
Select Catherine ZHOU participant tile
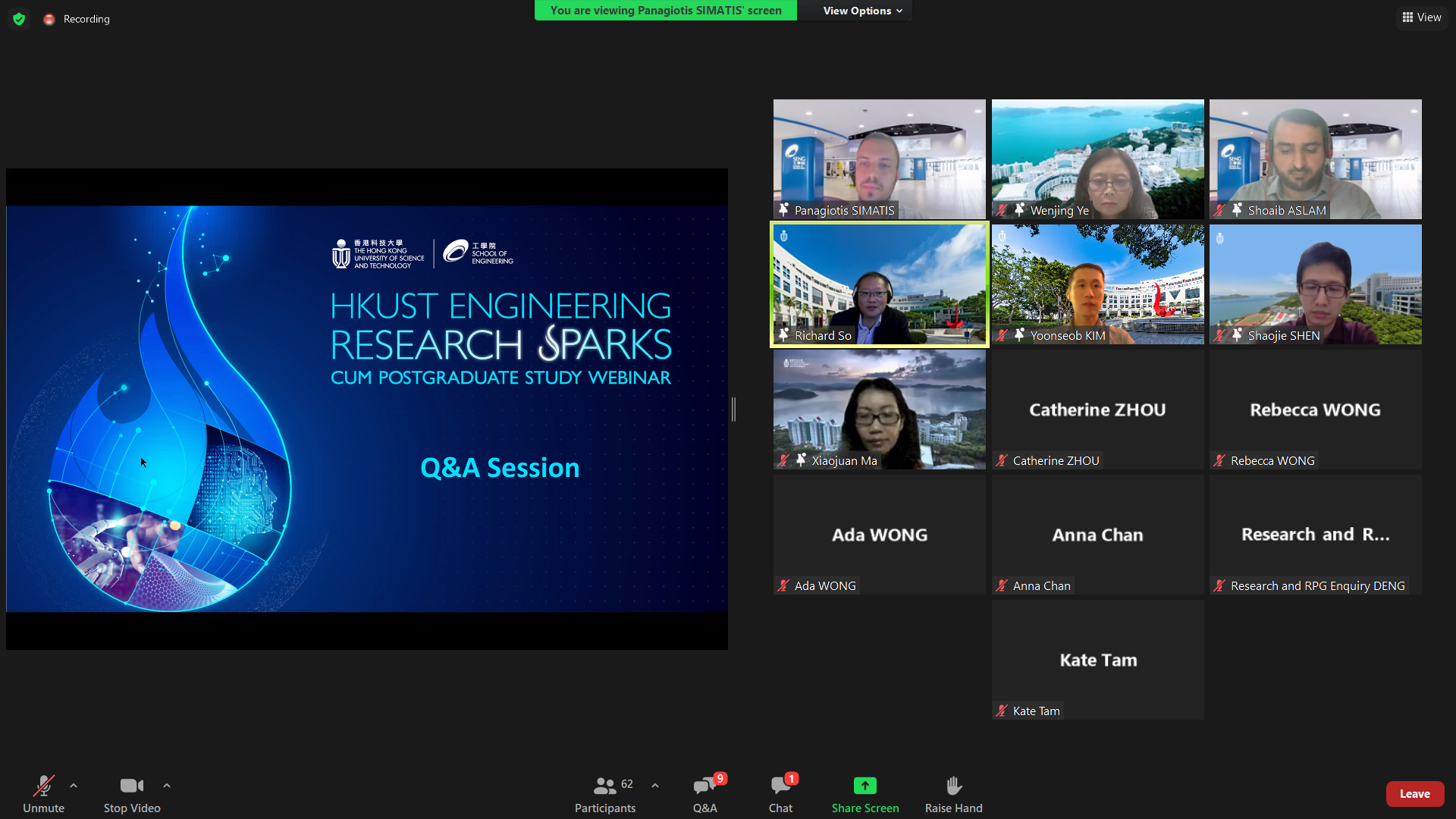pyautogui.click(x=1098, y=409)
